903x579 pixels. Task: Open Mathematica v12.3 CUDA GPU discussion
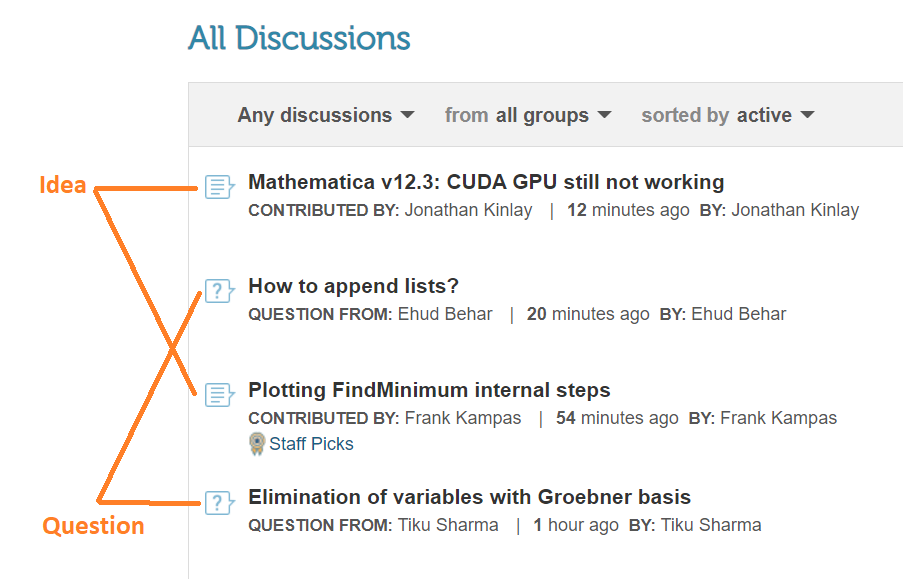click(486, 182)
